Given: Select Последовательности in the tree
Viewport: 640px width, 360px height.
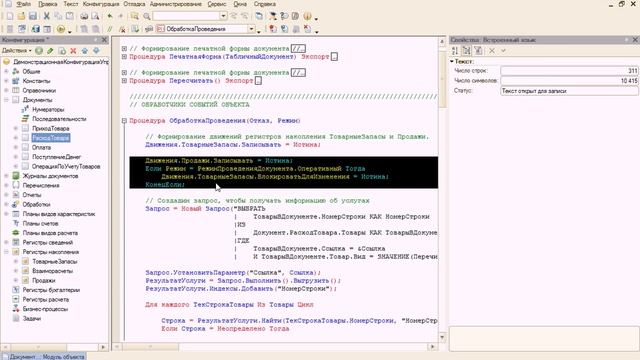Looking at the screenshot, I should 59,119.
